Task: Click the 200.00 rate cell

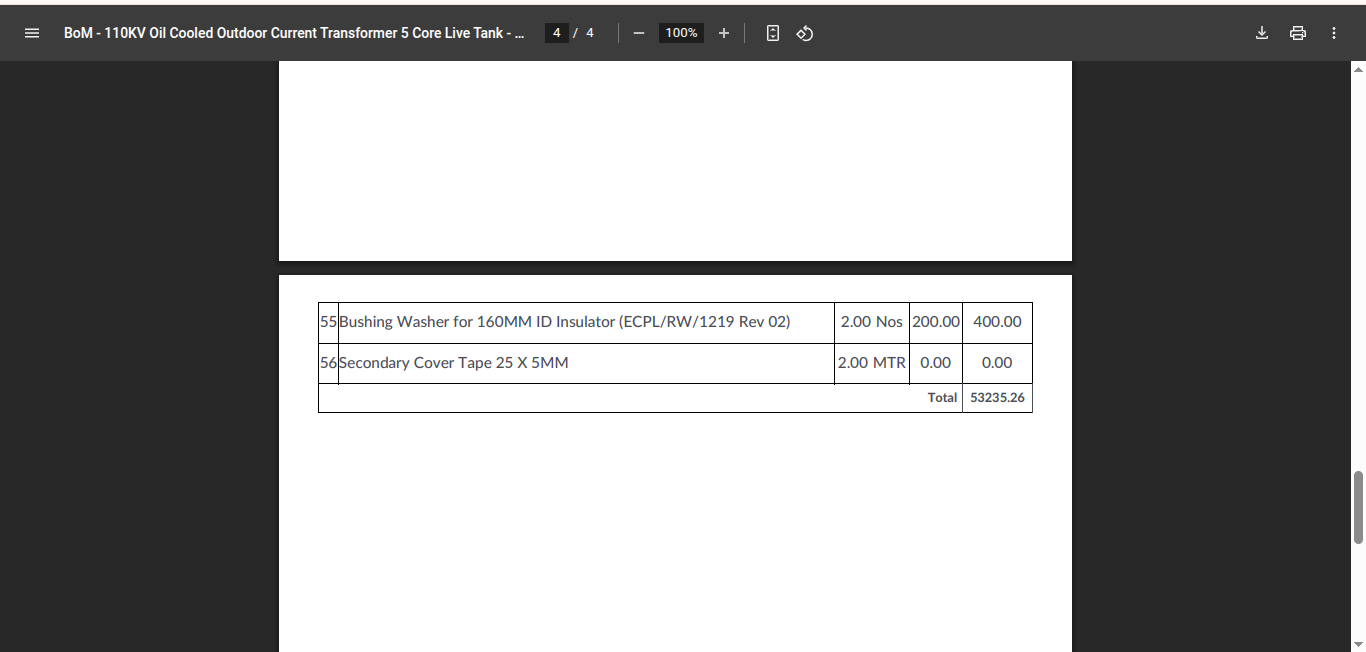Action: pos(936,322)
